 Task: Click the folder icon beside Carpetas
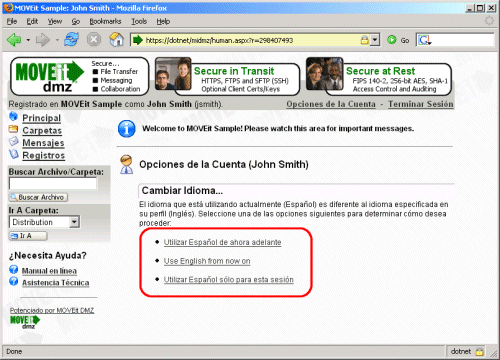pos(13,129)
